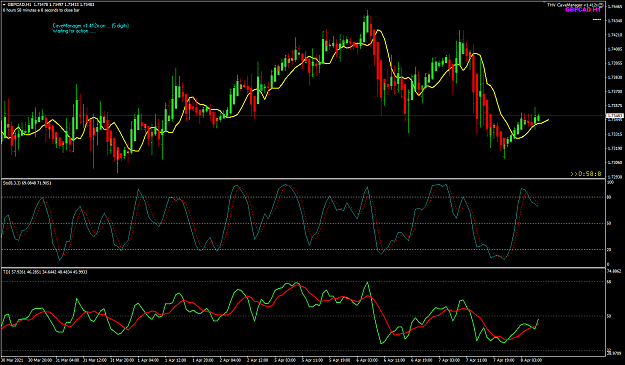Click the '8 Apr 03:00' time axis label
The height and width of the screenshot is (365, 625).
point(531,360)
